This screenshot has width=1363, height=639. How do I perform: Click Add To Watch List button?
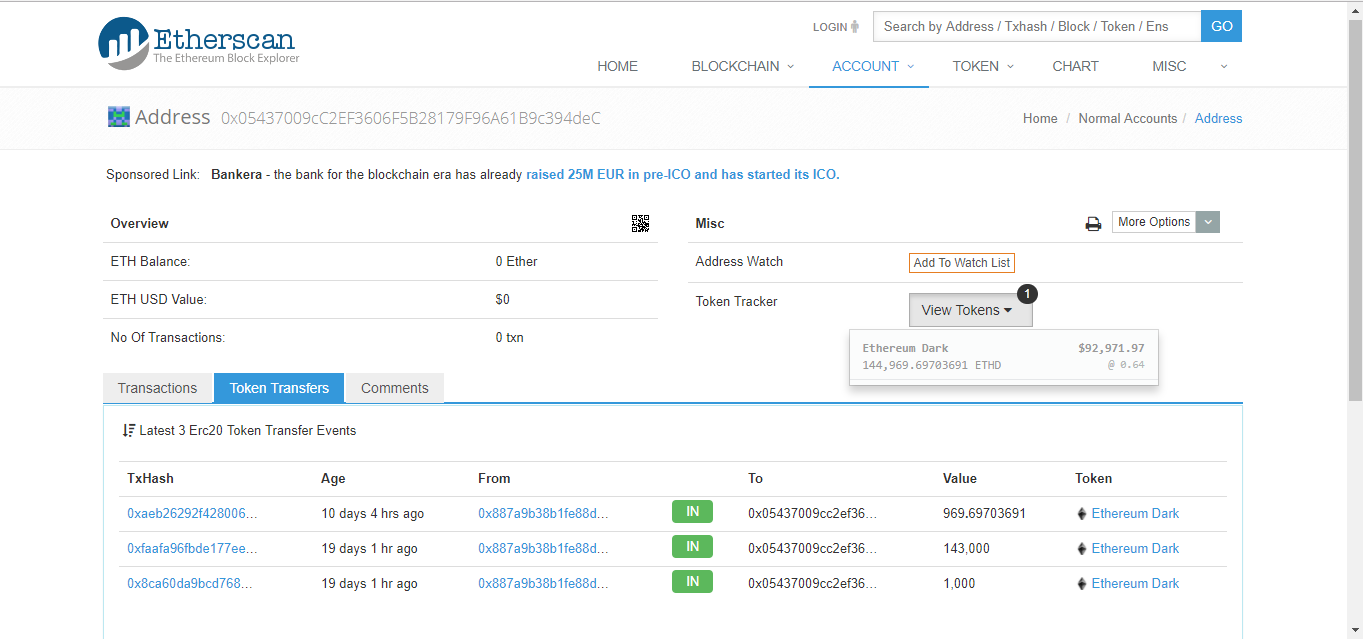[962, 263]
